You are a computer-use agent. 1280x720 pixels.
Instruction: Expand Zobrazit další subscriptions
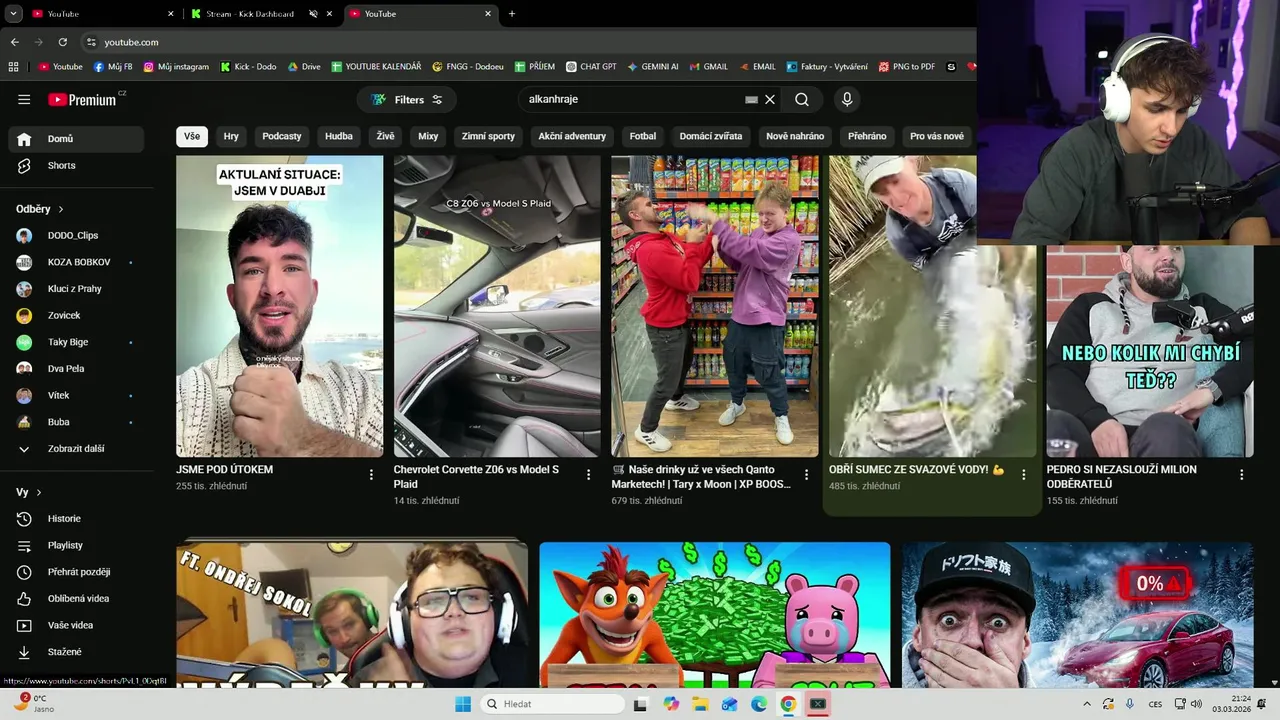(x=76, y=449)
